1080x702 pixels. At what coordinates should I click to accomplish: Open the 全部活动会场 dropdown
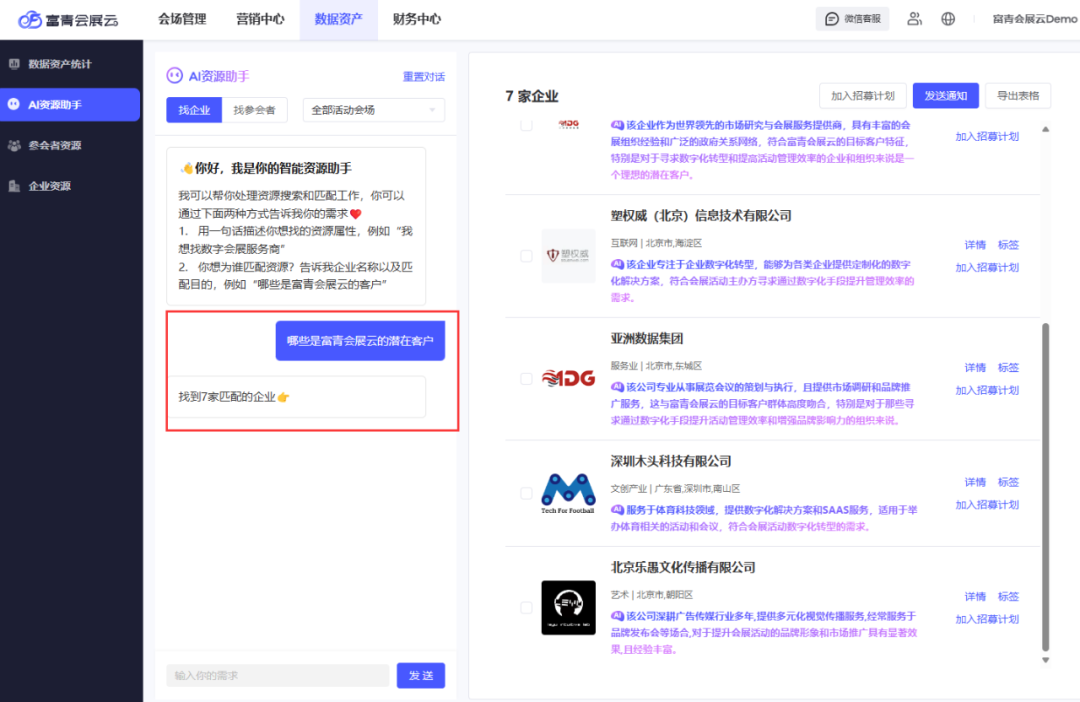374,110
